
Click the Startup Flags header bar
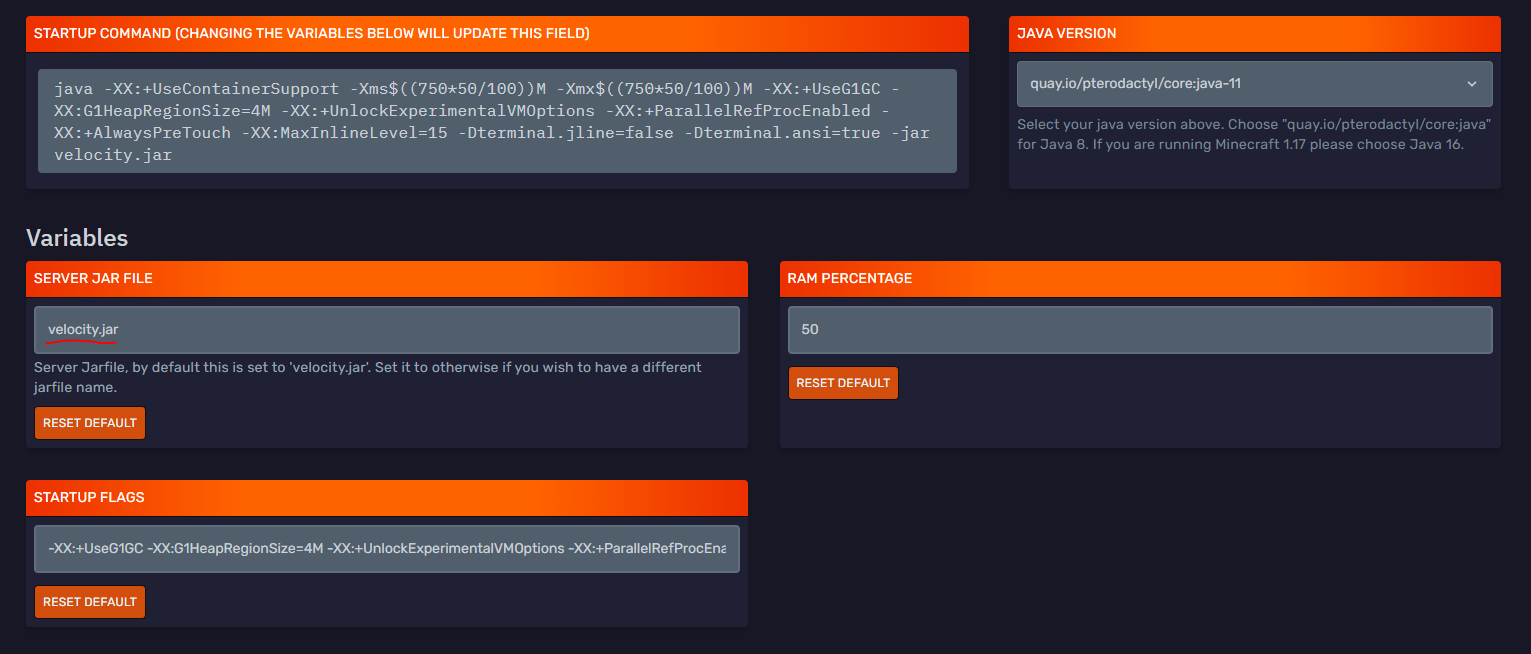point(386,498)
